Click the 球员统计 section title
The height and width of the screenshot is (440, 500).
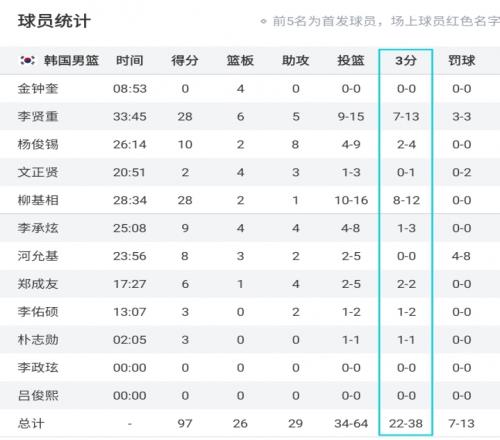(54, 21)
